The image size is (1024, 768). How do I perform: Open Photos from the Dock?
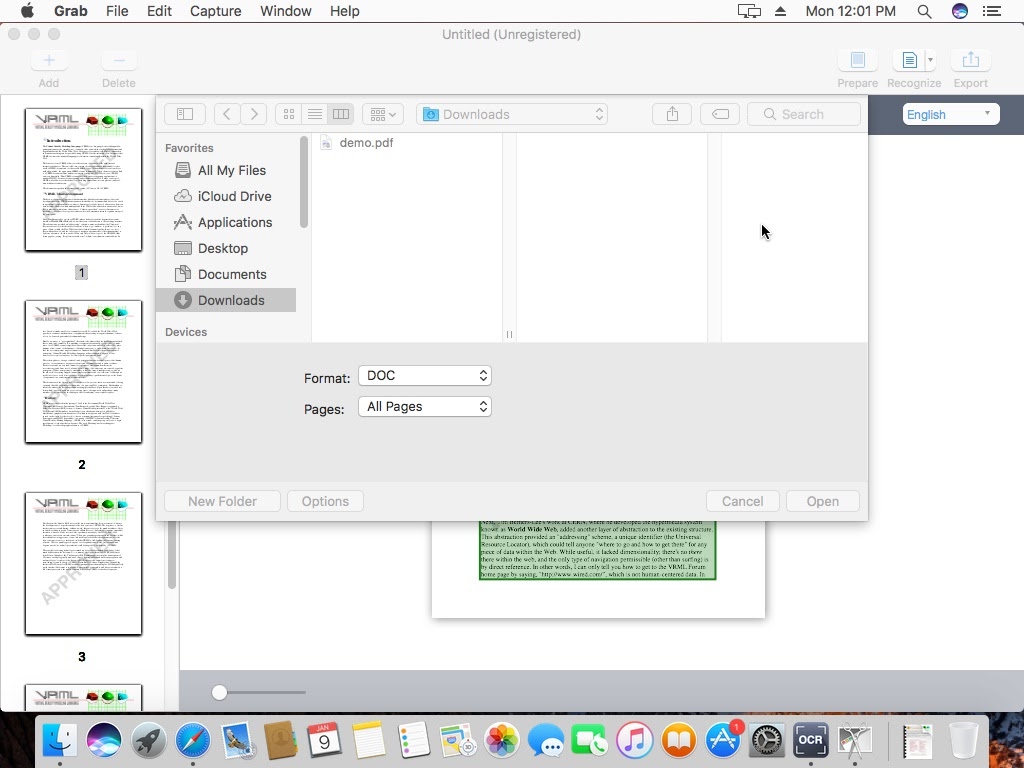pyautogui.click(x=502, y=740)
